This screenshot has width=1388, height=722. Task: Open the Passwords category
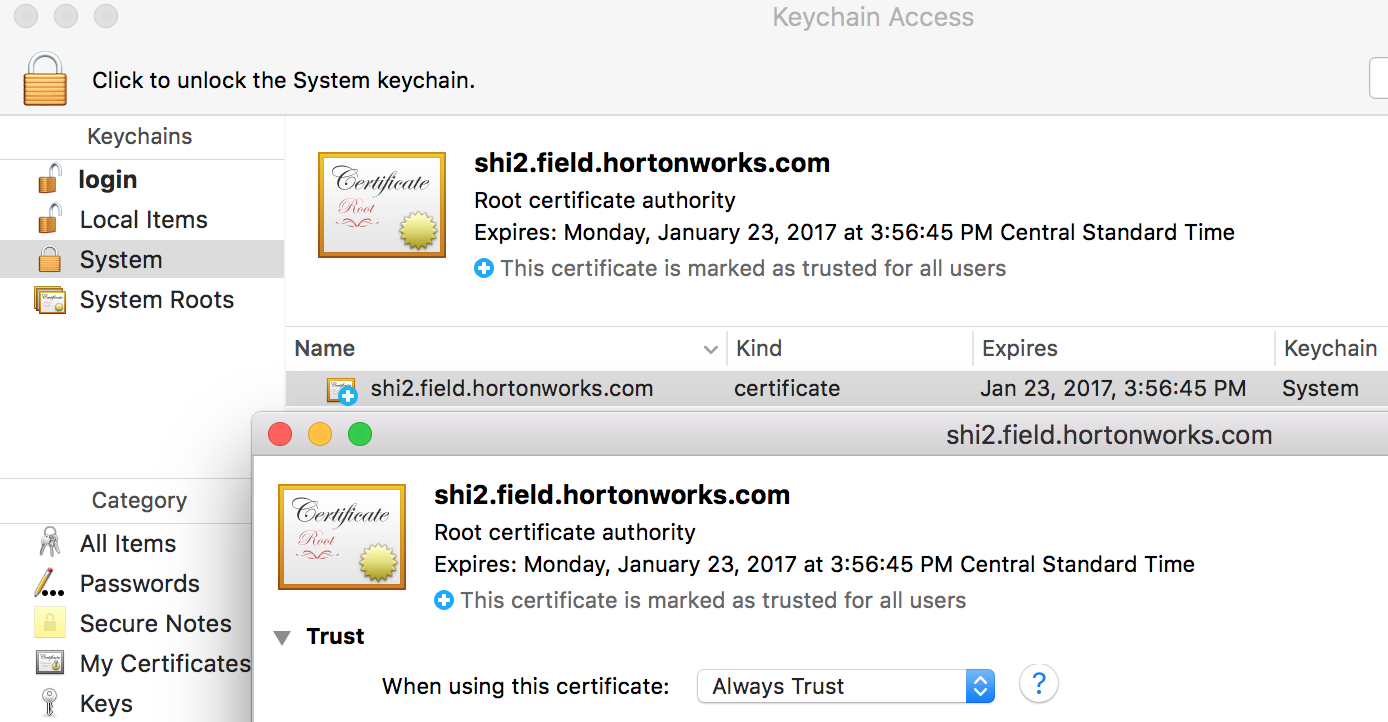pos(139,584)
